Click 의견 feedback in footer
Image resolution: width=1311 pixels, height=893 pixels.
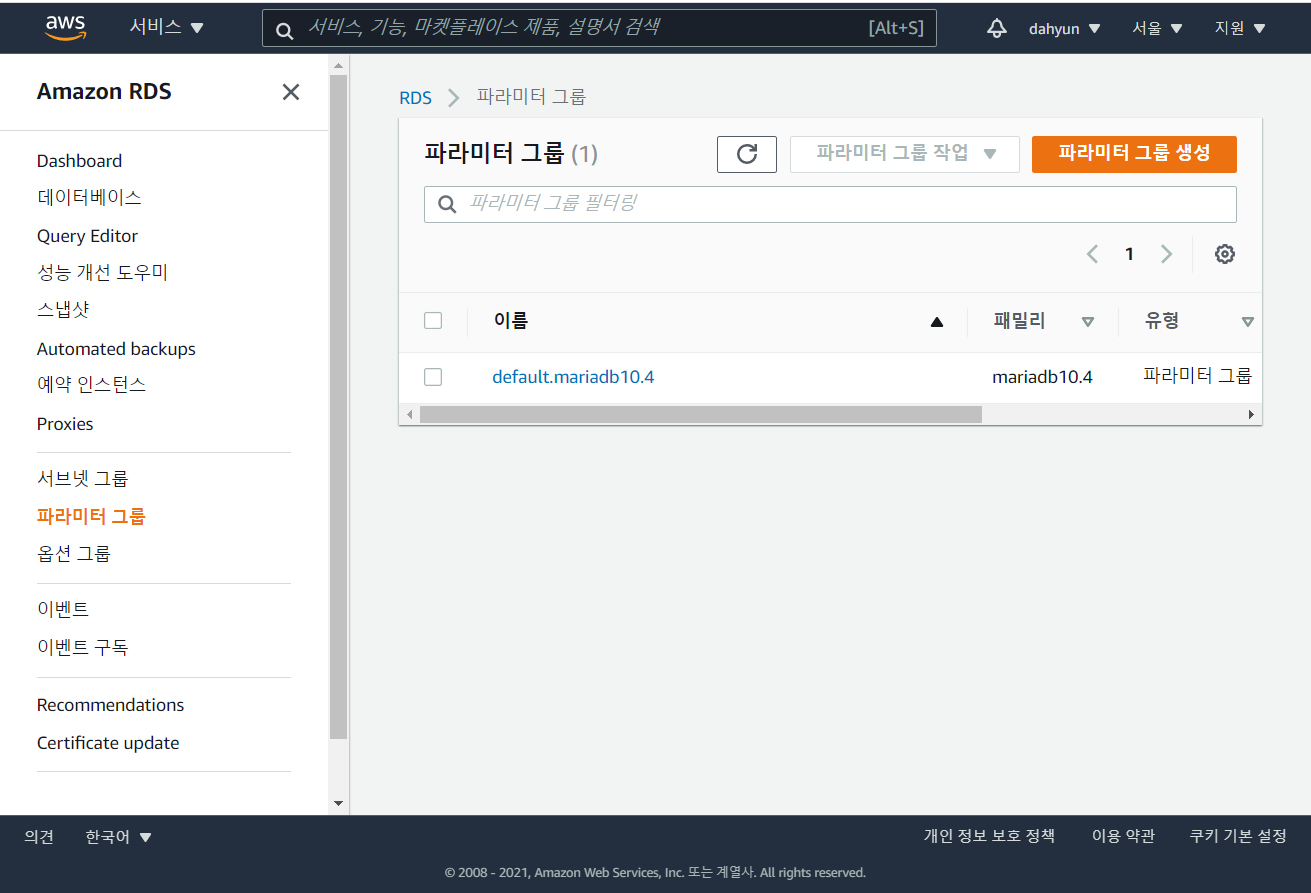pyautogui.click(x=39, y=837)
